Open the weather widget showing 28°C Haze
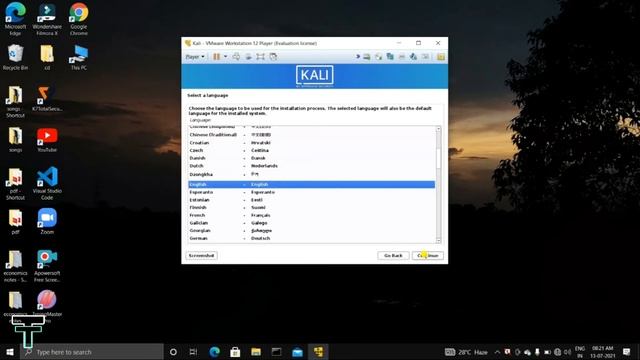640x360 pixels. (467, 352)
